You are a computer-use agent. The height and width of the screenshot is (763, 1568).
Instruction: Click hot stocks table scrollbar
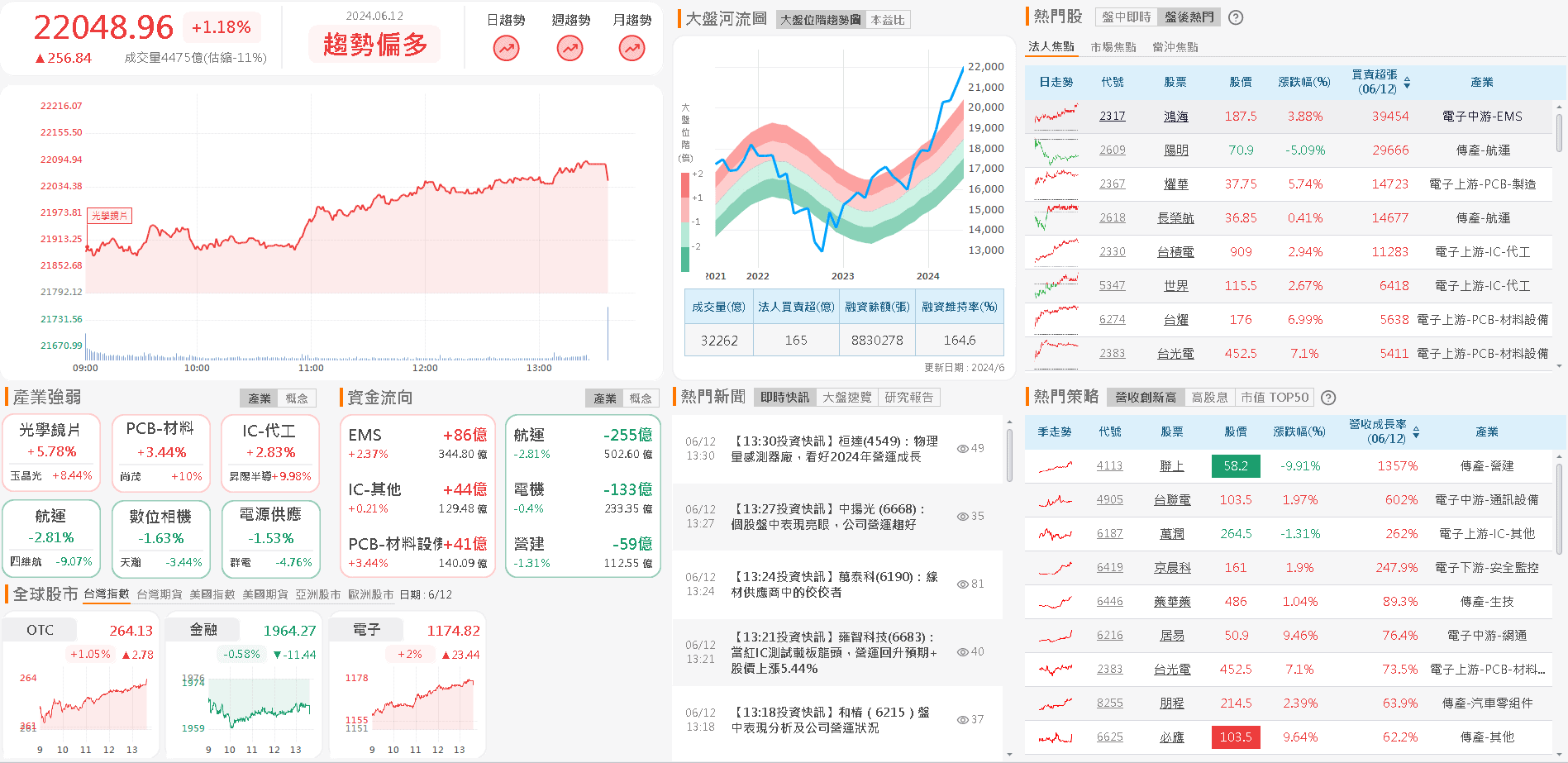pyautogui.click(x=1559, y=132)
